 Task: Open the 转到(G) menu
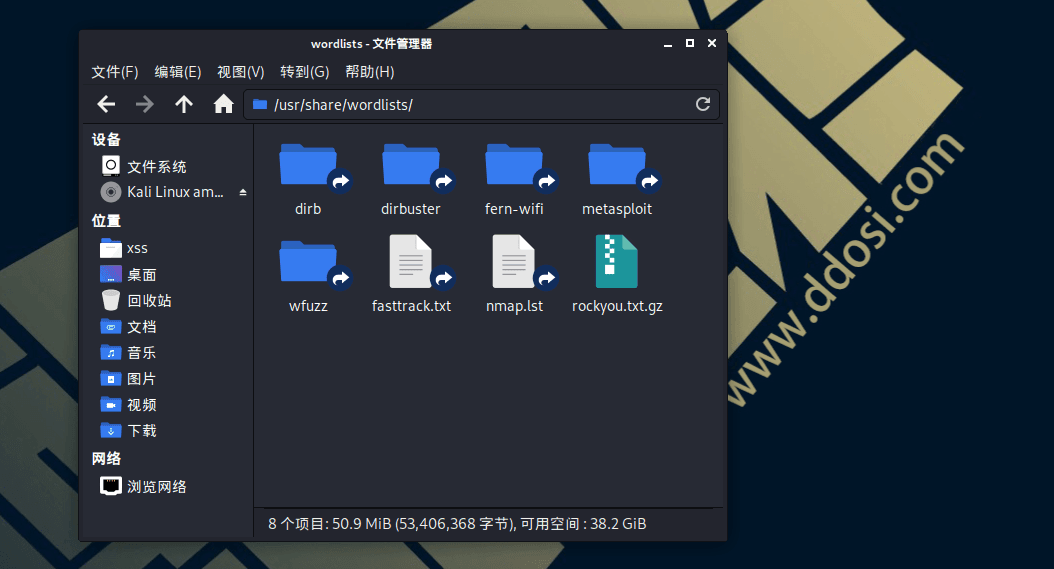(305, 72)
